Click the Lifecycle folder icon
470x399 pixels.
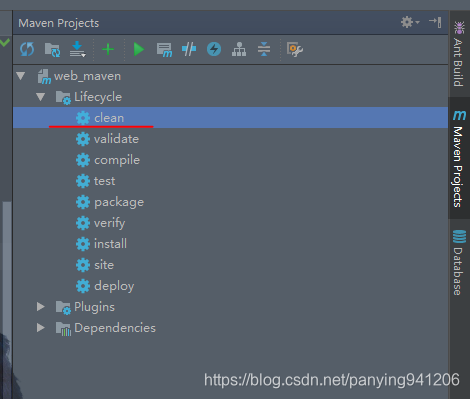click(63, 97)
